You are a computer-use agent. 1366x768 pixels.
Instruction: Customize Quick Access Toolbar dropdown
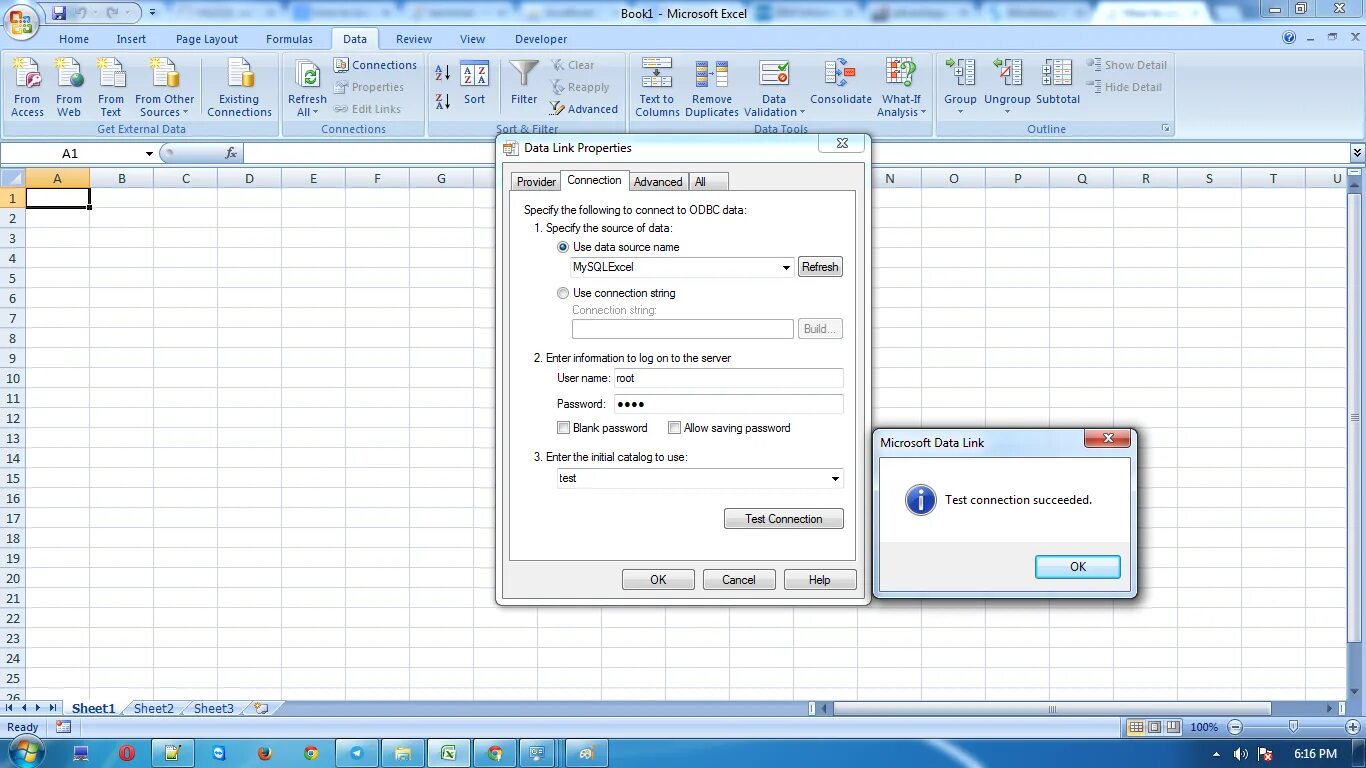[152, 13]
